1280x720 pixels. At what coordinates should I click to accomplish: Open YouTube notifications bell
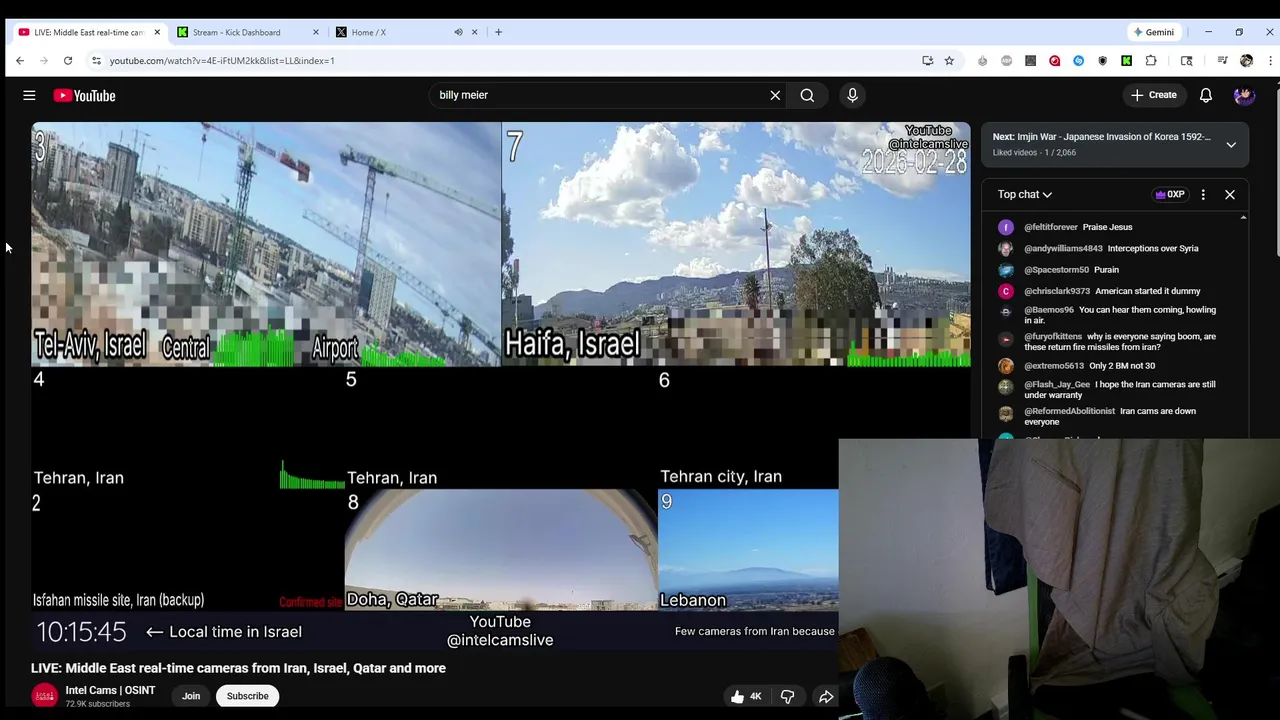click(x=1206, y=95)
